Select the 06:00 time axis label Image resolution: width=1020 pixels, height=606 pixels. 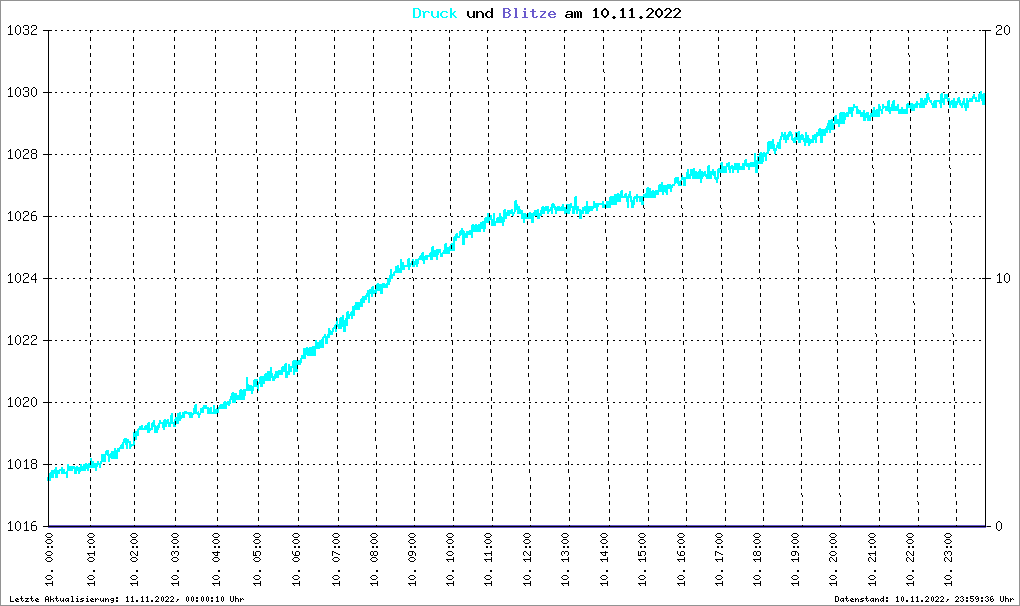(x=296, y=559)
